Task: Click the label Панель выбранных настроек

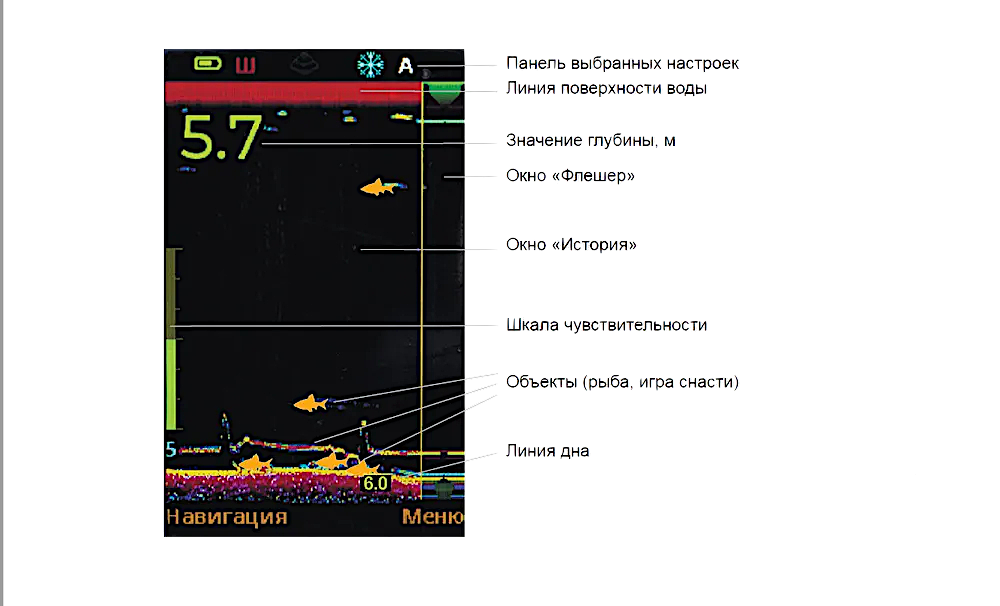Action: (x=622, y=63)
